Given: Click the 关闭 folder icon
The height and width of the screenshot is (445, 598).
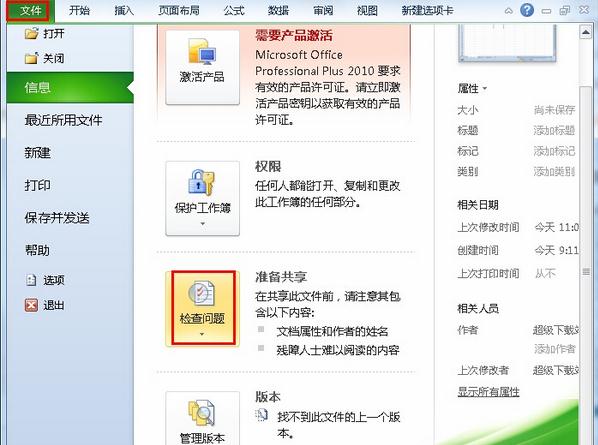Looking at the screenshot, I should point(32,58).
